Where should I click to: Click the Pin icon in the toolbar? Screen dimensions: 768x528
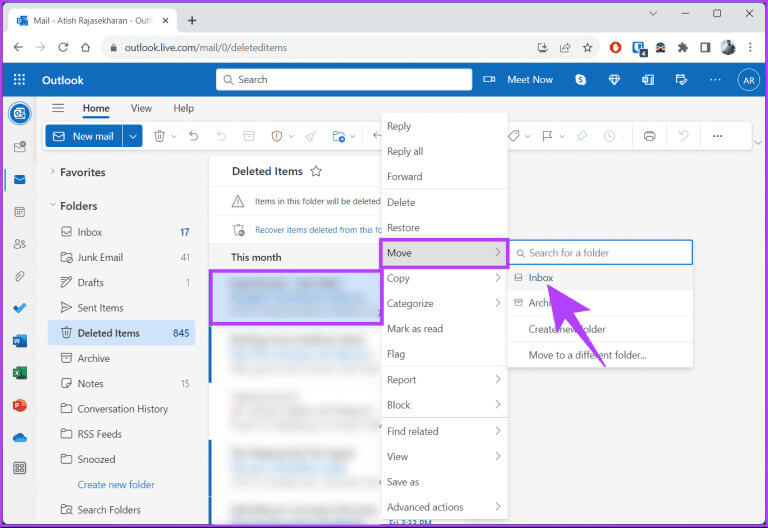pyautogui.click(x=581, y=136)
